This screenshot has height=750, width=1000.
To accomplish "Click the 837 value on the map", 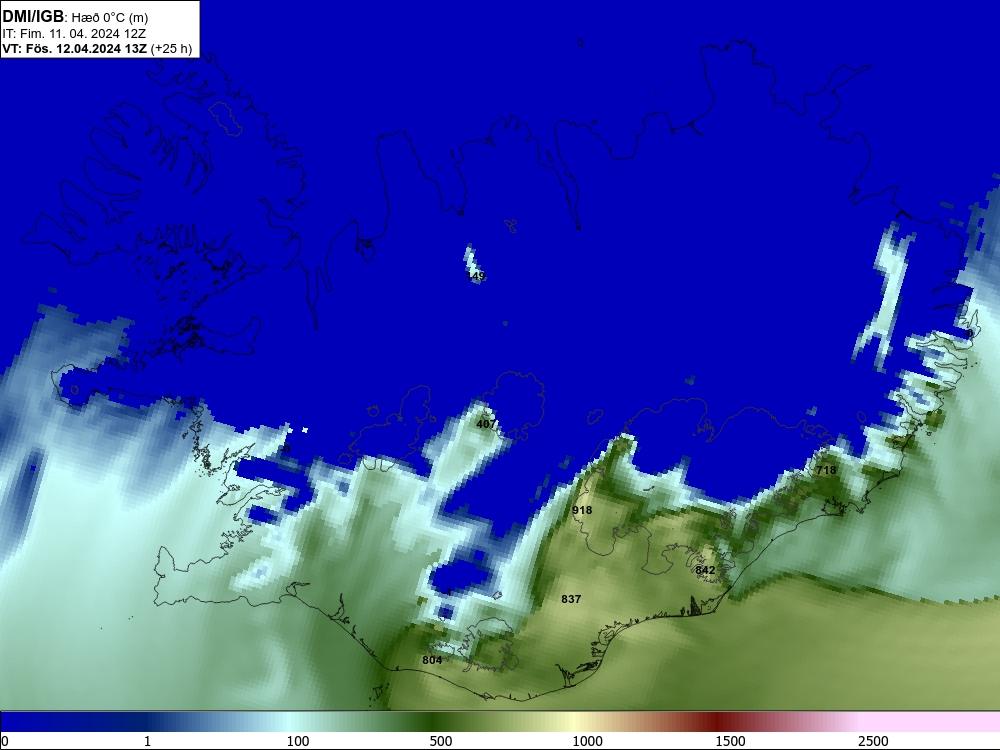I will [571, 599].
